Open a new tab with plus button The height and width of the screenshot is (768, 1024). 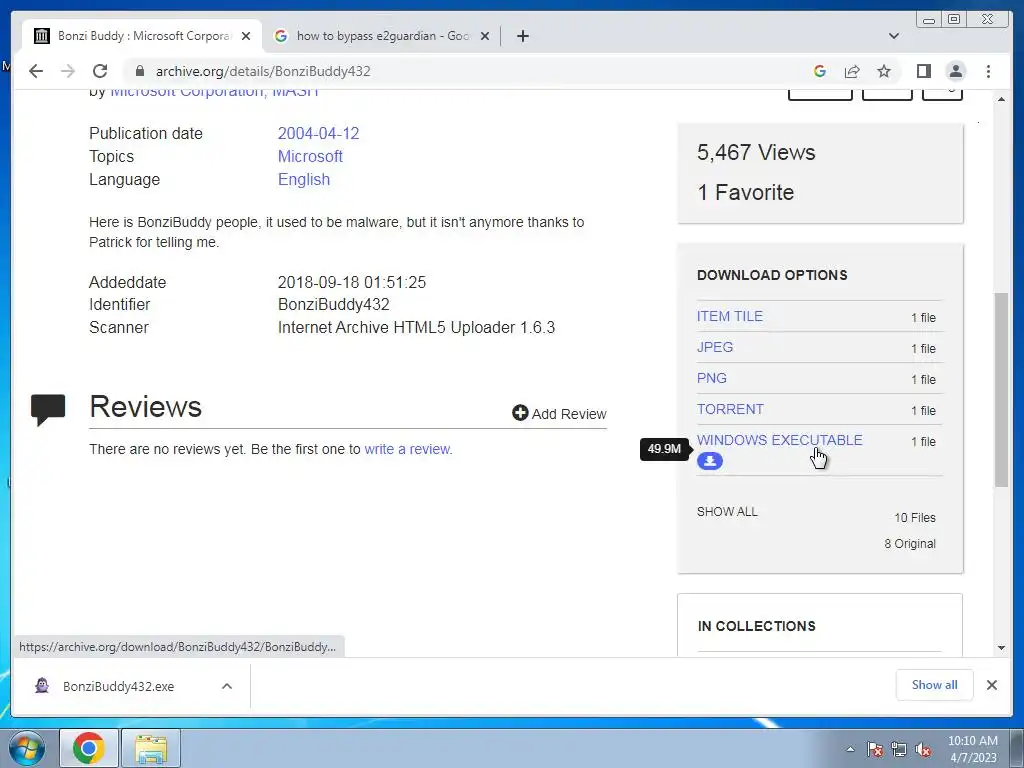(x=522, y=36)
